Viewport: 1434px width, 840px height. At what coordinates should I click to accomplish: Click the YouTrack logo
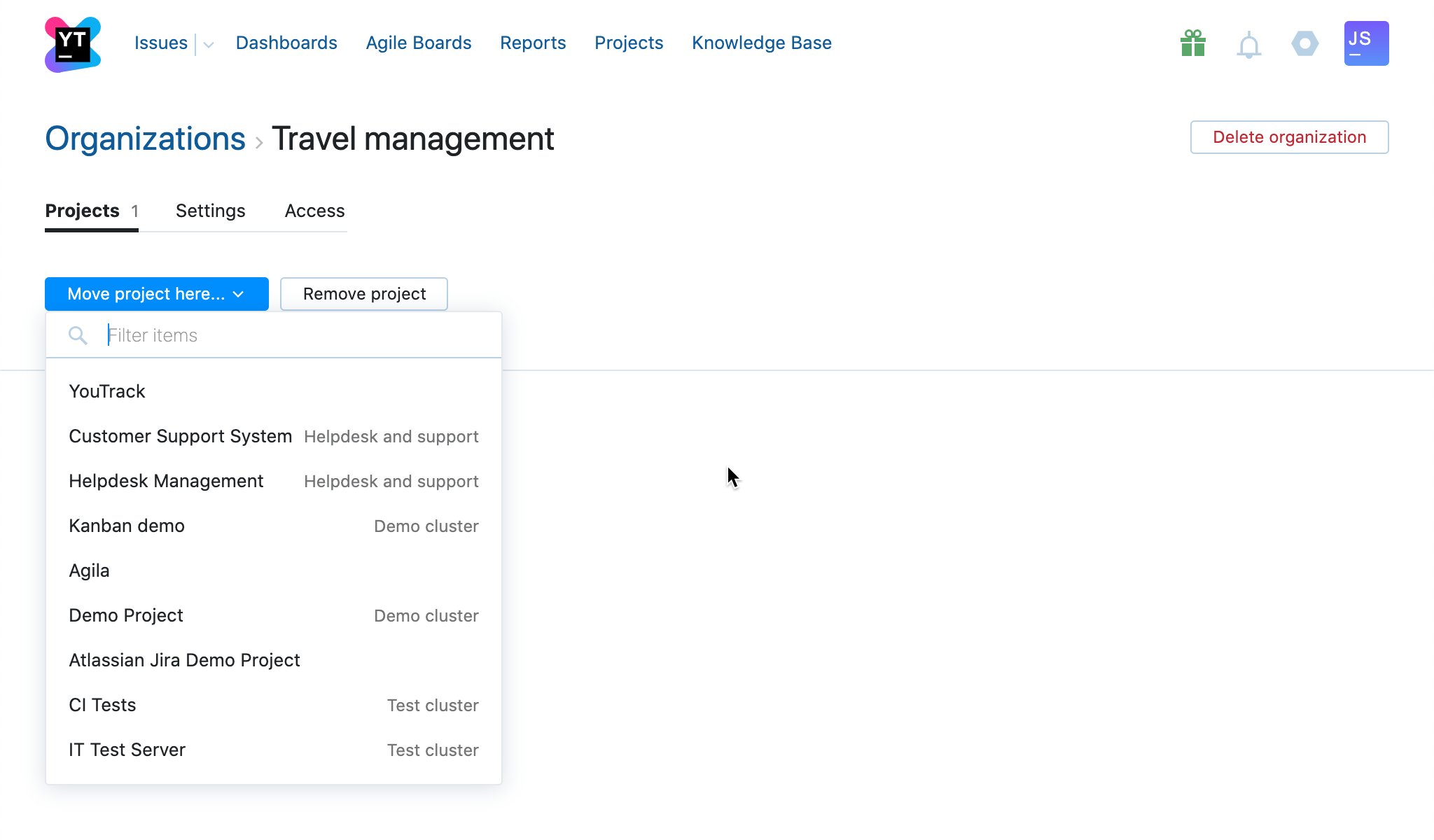point(72,43)
